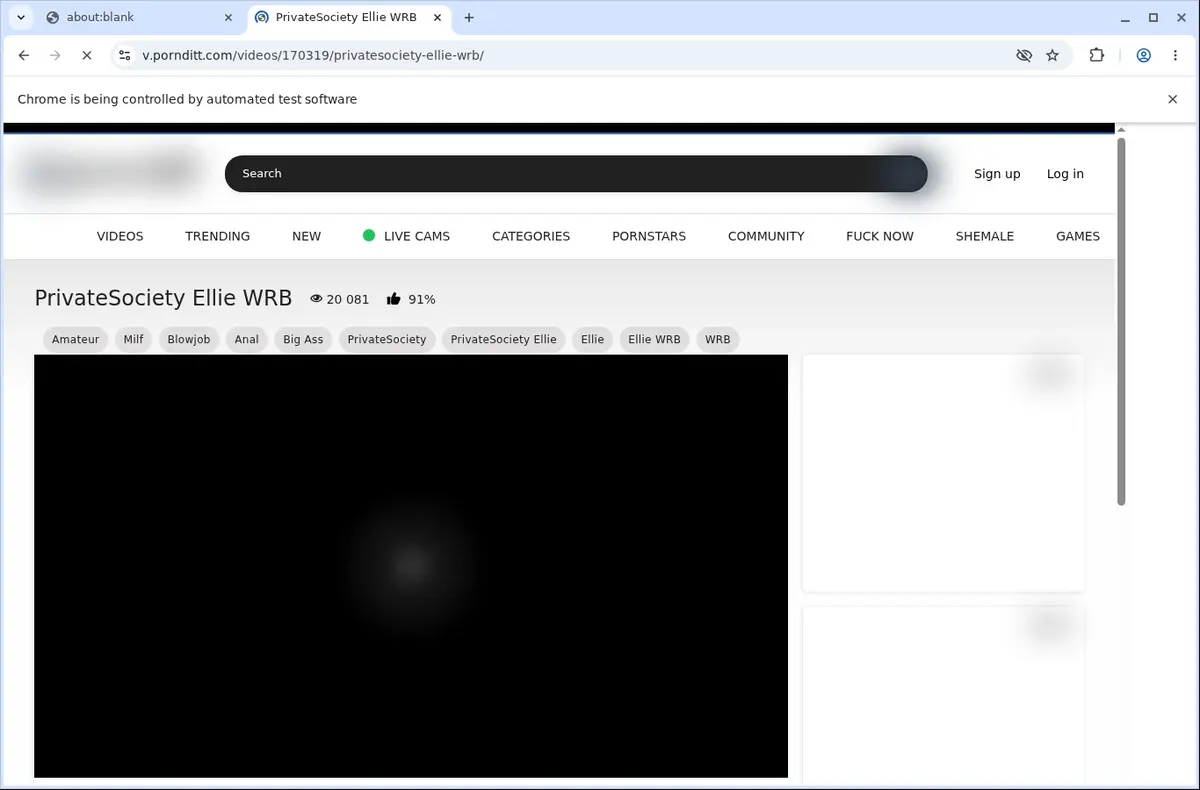This screenshot has width=1200, height=790.
Task: Click the browser forward arrow
Action: [55, 56]
